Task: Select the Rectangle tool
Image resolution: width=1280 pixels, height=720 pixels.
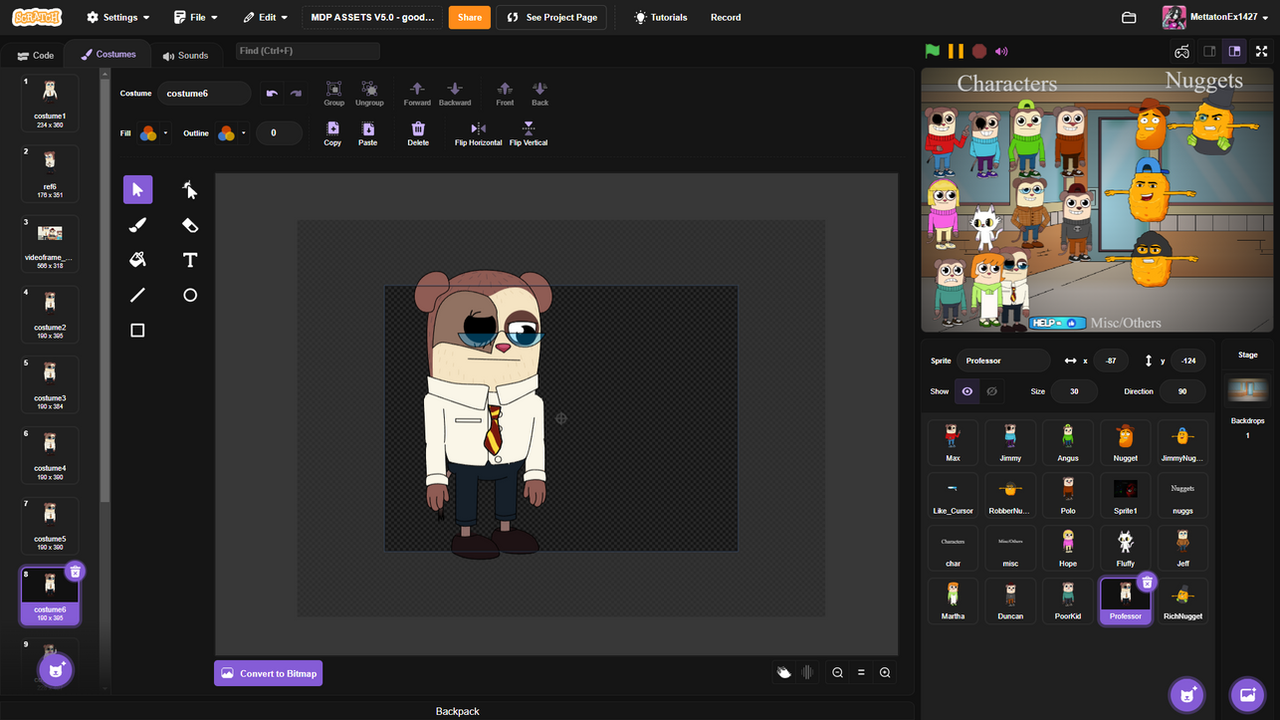Action: coord(138,330)
